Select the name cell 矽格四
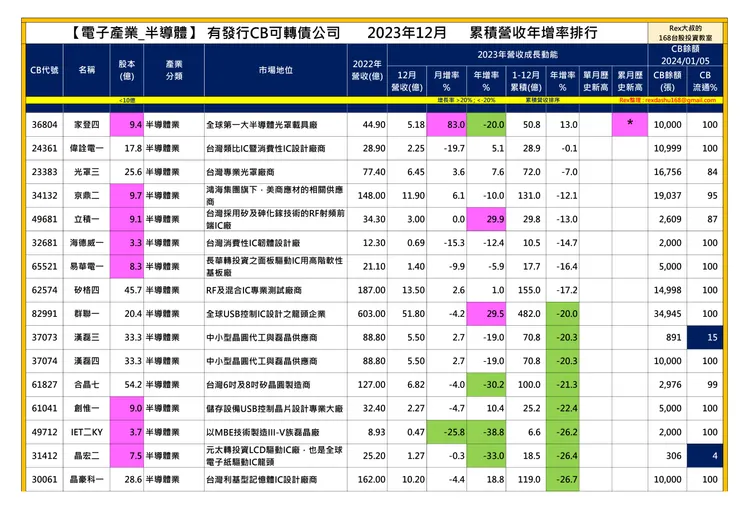Screen dimensions: 740x523 [87, 290]
